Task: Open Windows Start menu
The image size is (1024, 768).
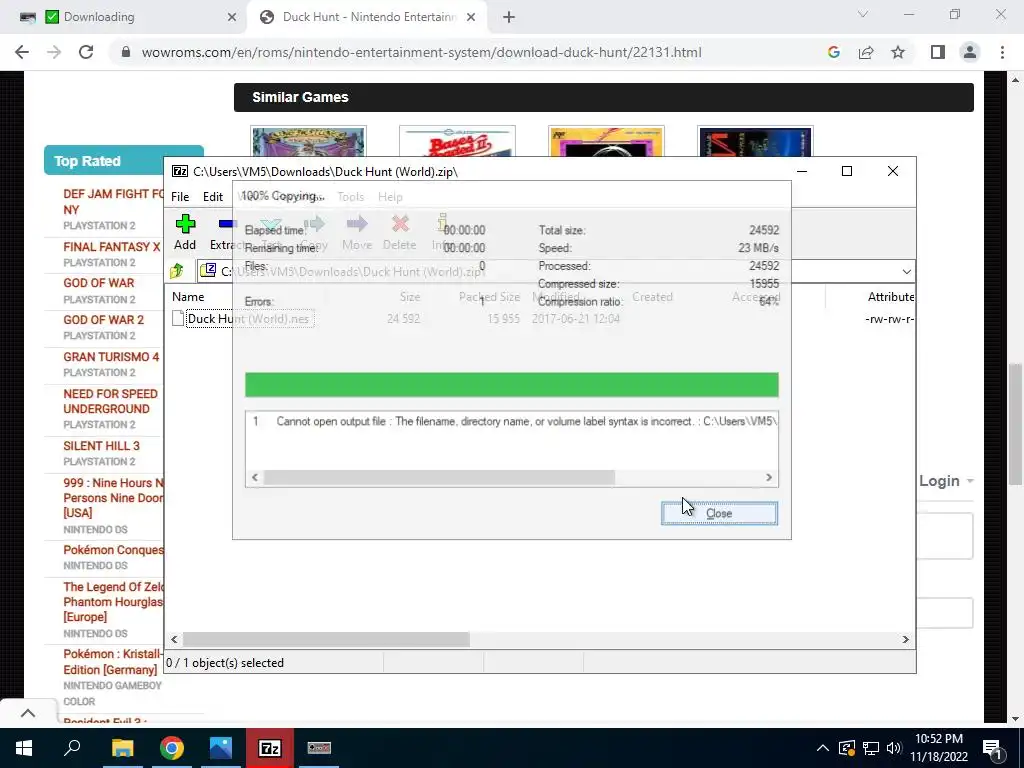Action: 24,748
